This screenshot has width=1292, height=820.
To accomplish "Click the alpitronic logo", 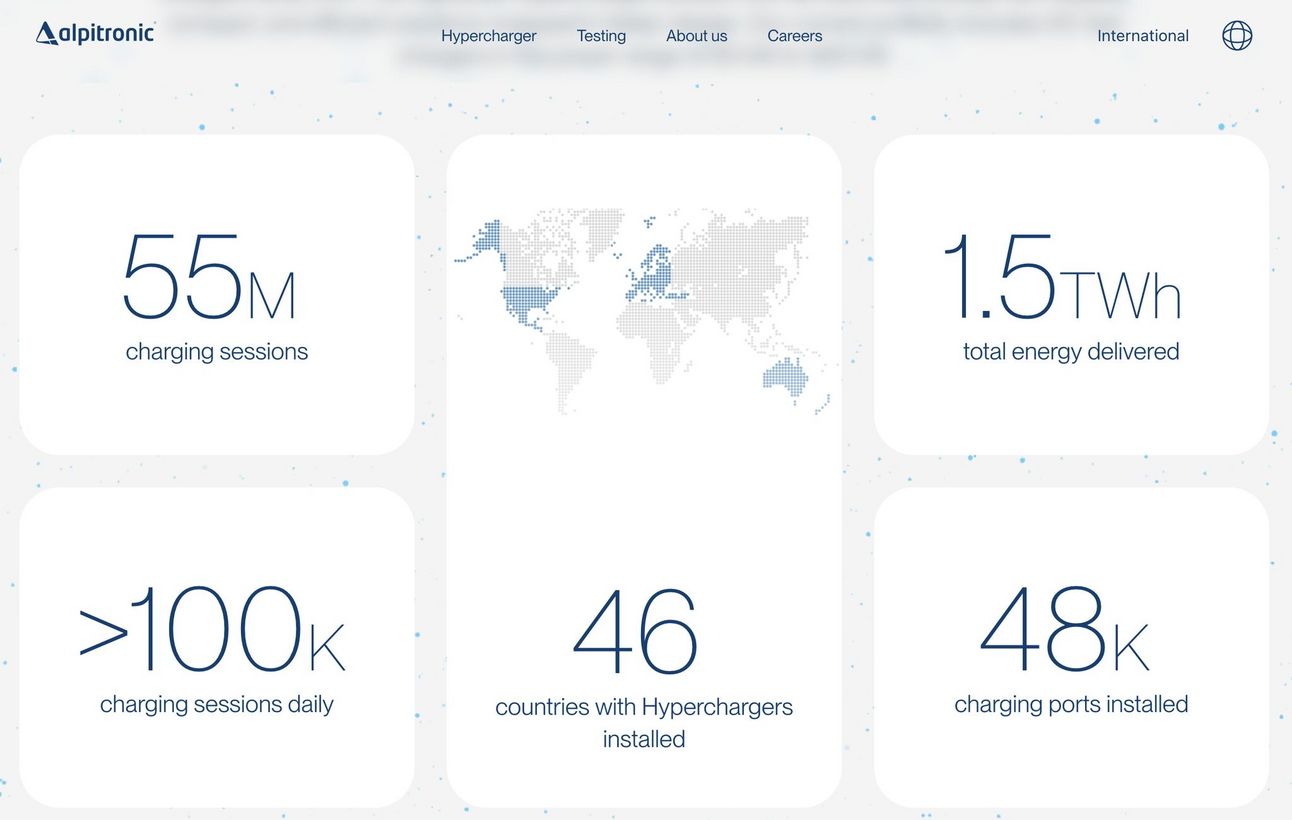I will tap(95, 34).
